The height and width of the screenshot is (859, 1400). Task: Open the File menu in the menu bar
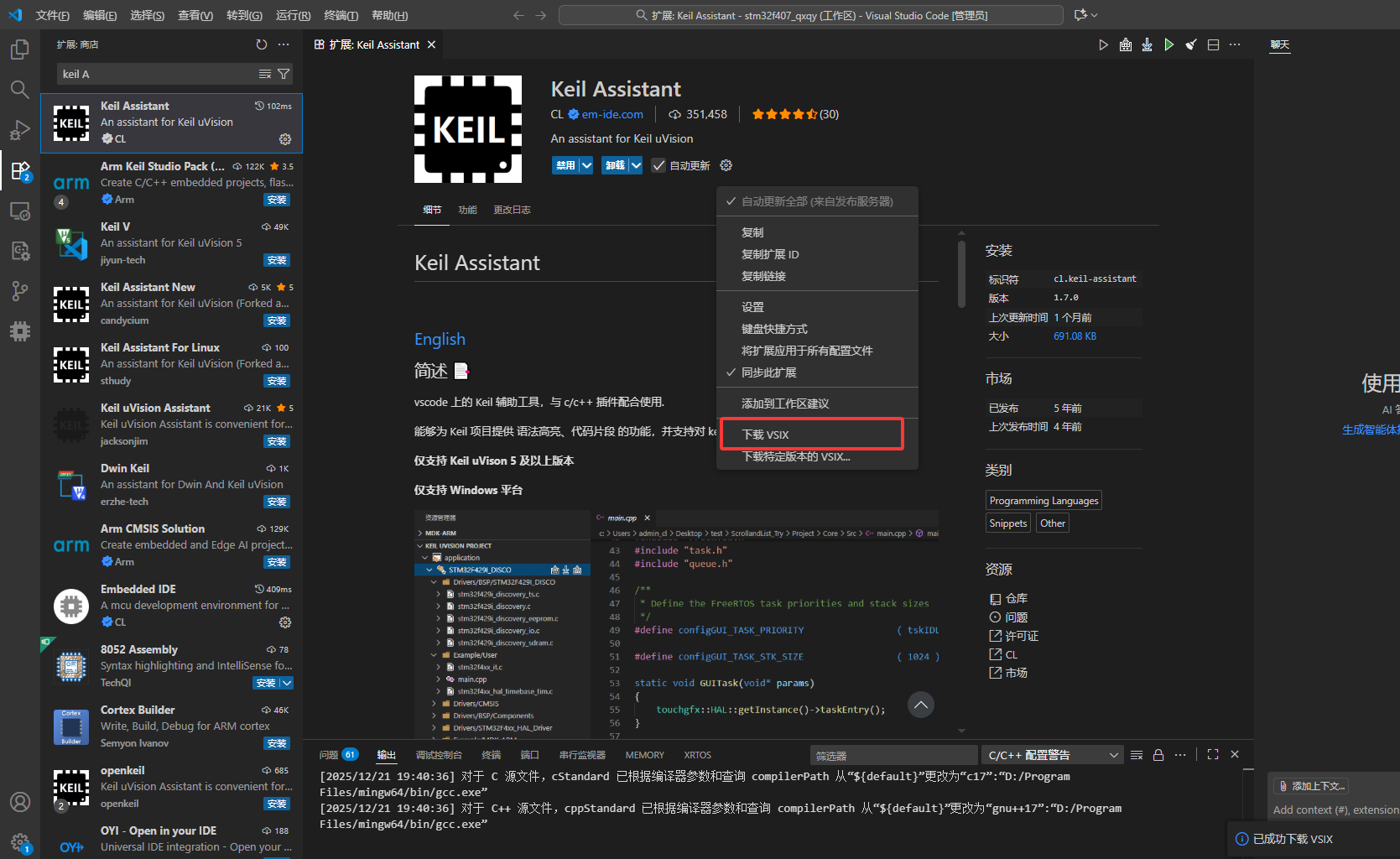point(52,15)
